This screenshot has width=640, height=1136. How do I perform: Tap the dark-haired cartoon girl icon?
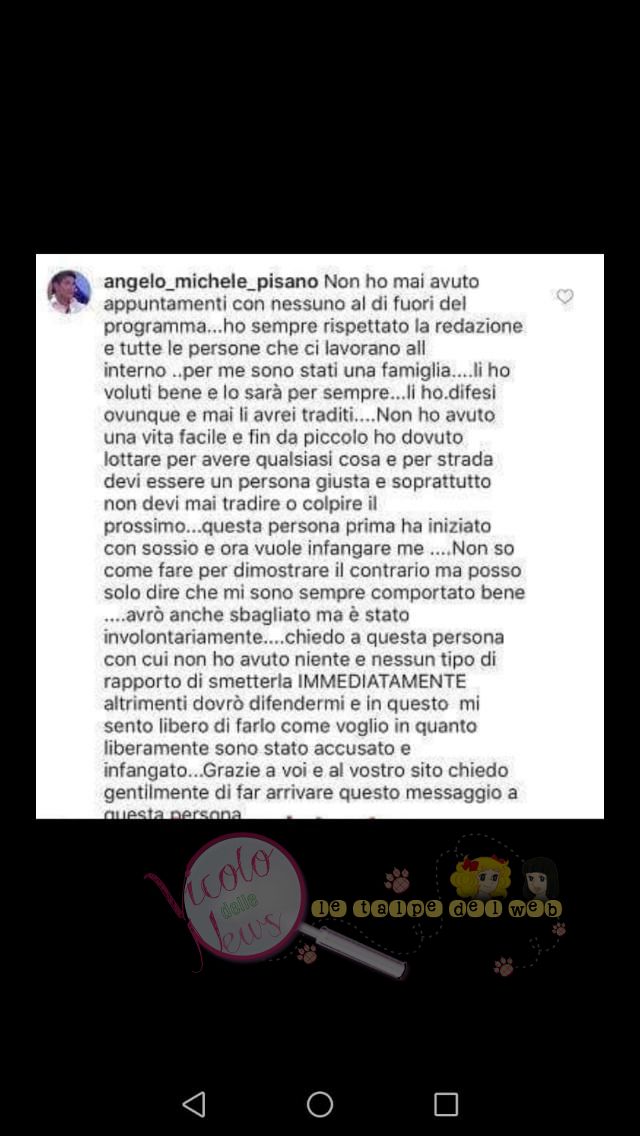(539, 878)
